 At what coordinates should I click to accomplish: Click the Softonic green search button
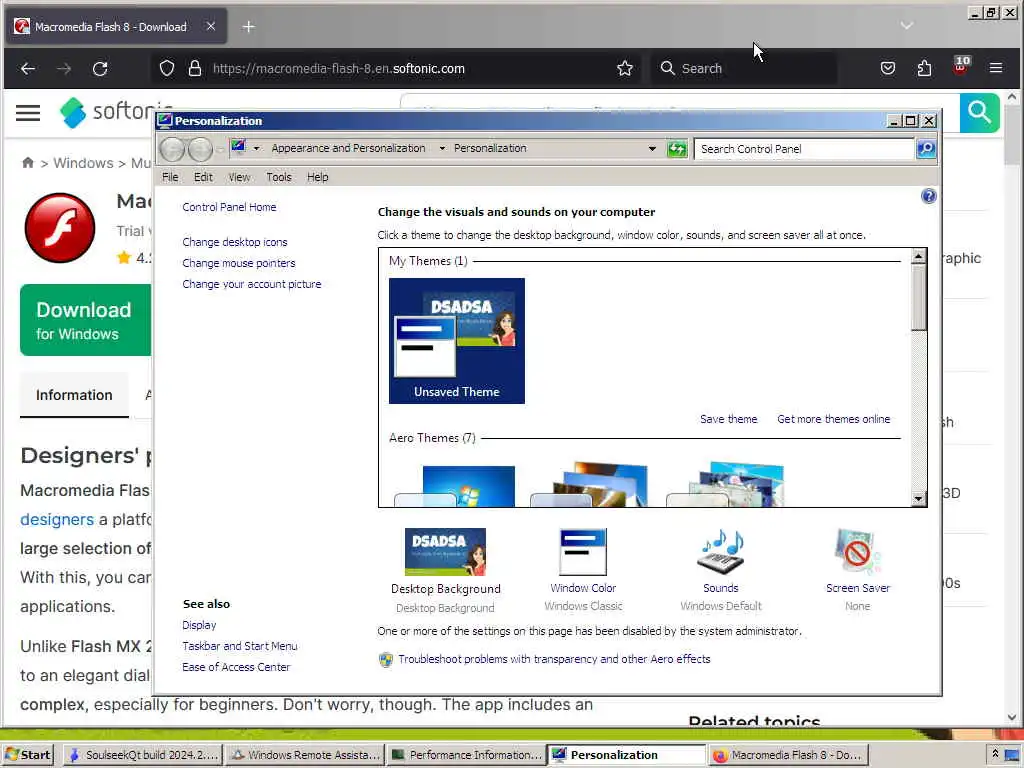click(x=979, y=113)
